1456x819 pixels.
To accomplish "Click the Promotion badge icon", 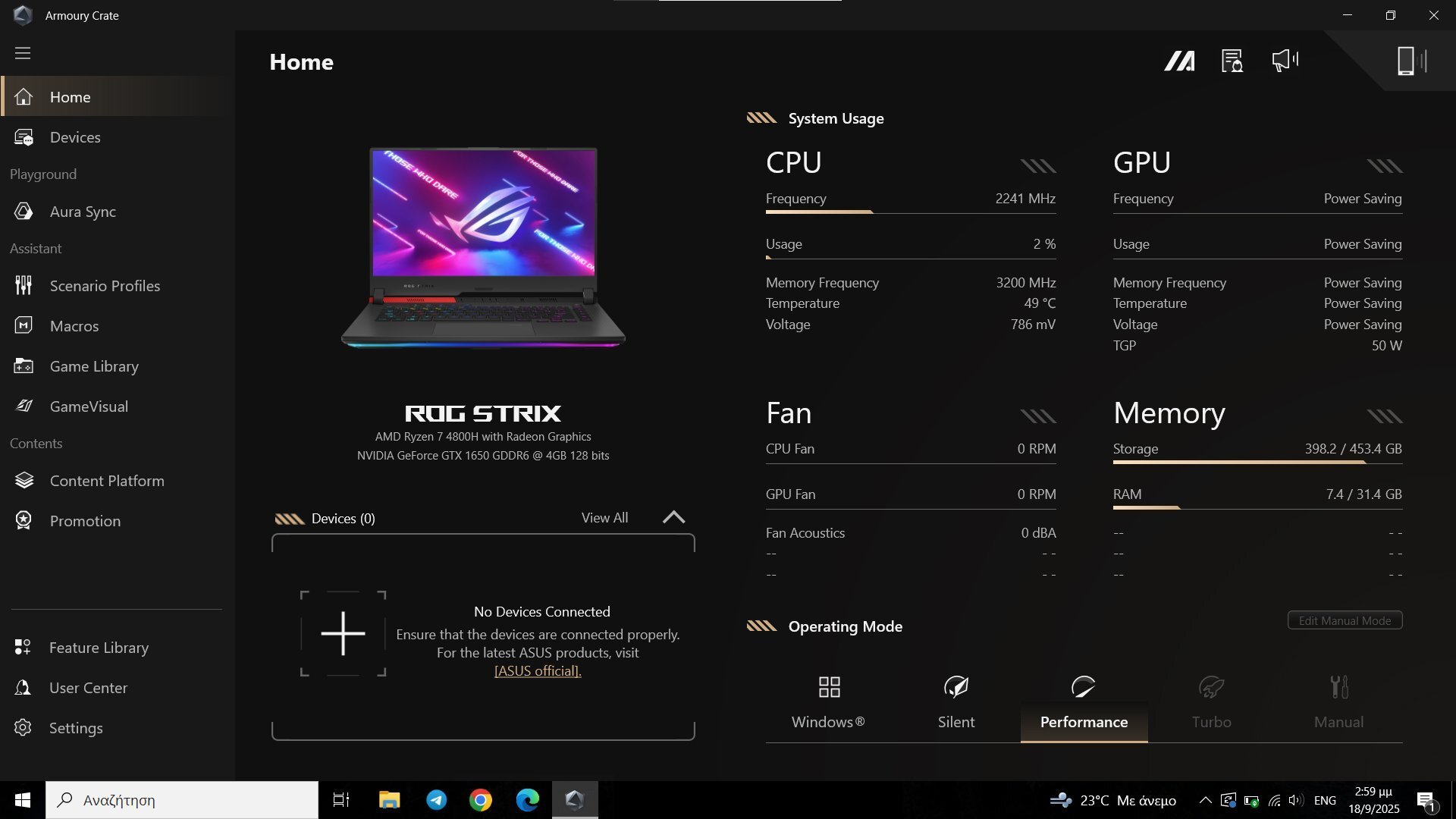I will point(24,521).
